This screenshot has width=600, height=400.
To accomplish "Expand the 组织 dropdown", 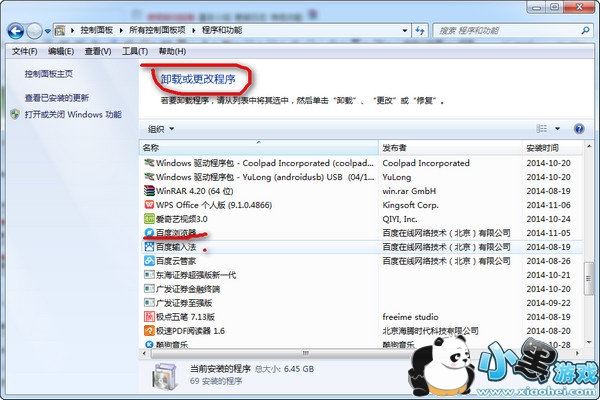I will click(x=161, y=129).
